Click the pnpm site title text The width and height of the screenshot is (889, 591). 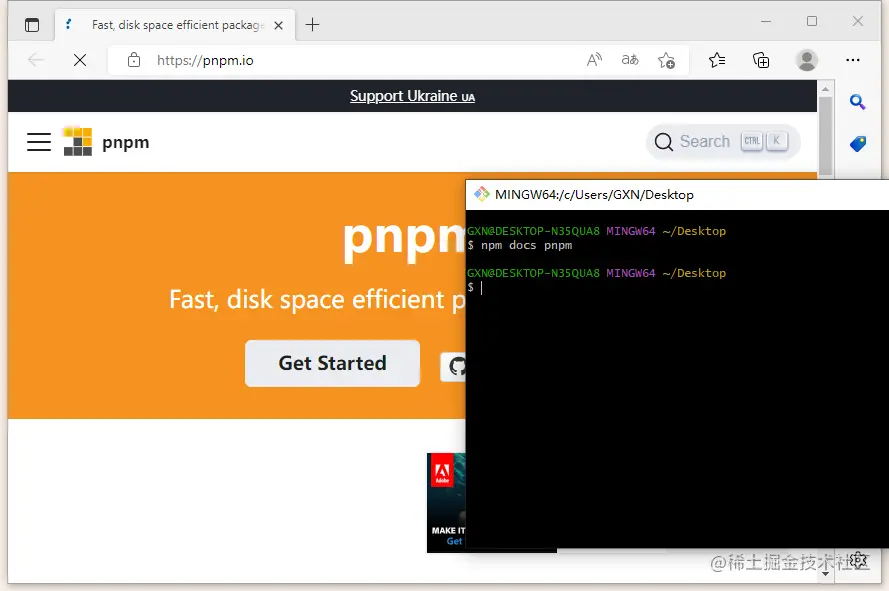click(x=125, y=142)
